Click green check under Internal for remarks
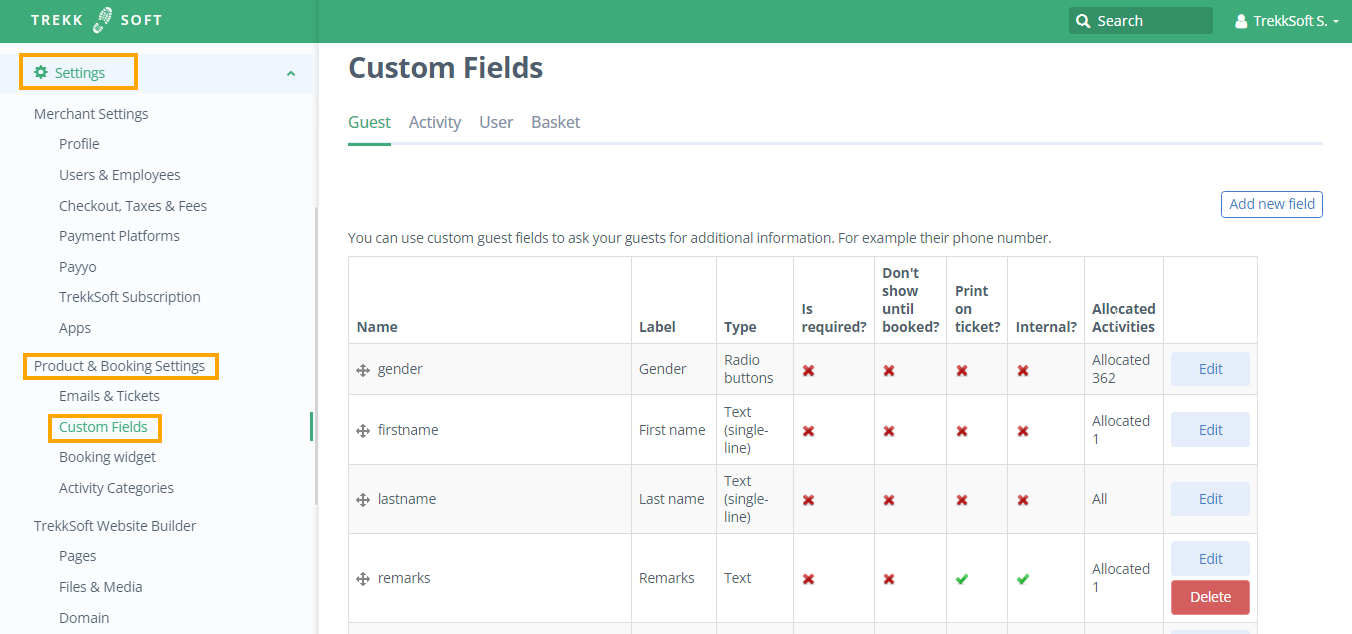 pyautogui.click(x=1023, y=579)
